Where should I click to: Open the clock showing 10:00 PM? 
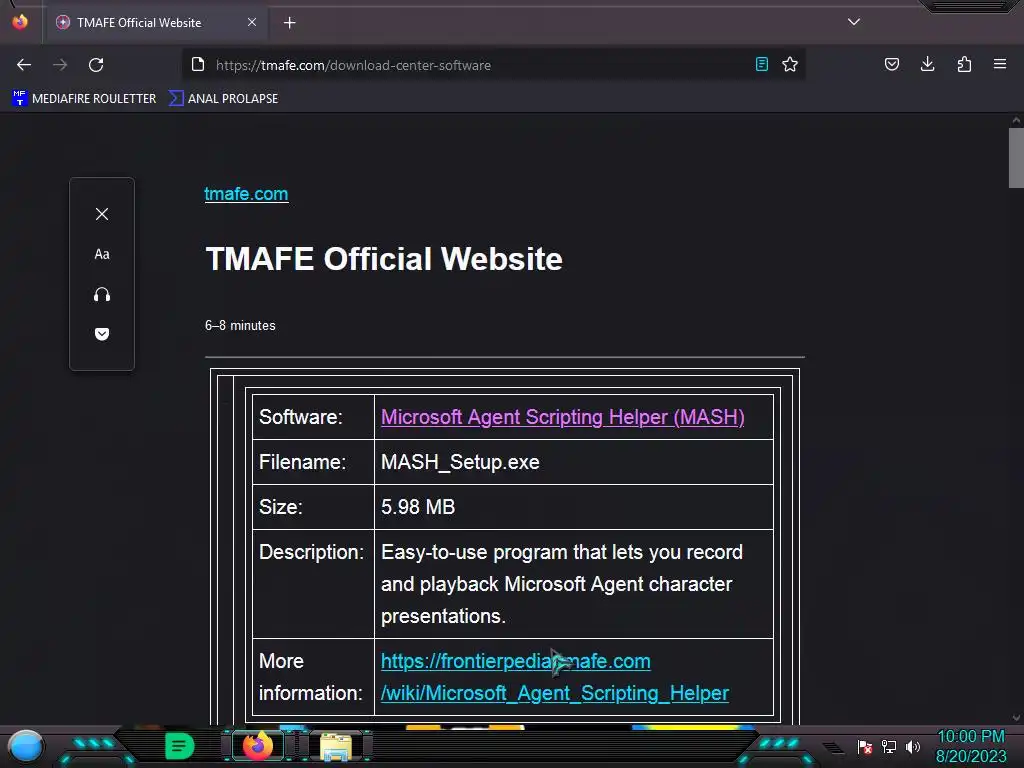click(971, 746)
